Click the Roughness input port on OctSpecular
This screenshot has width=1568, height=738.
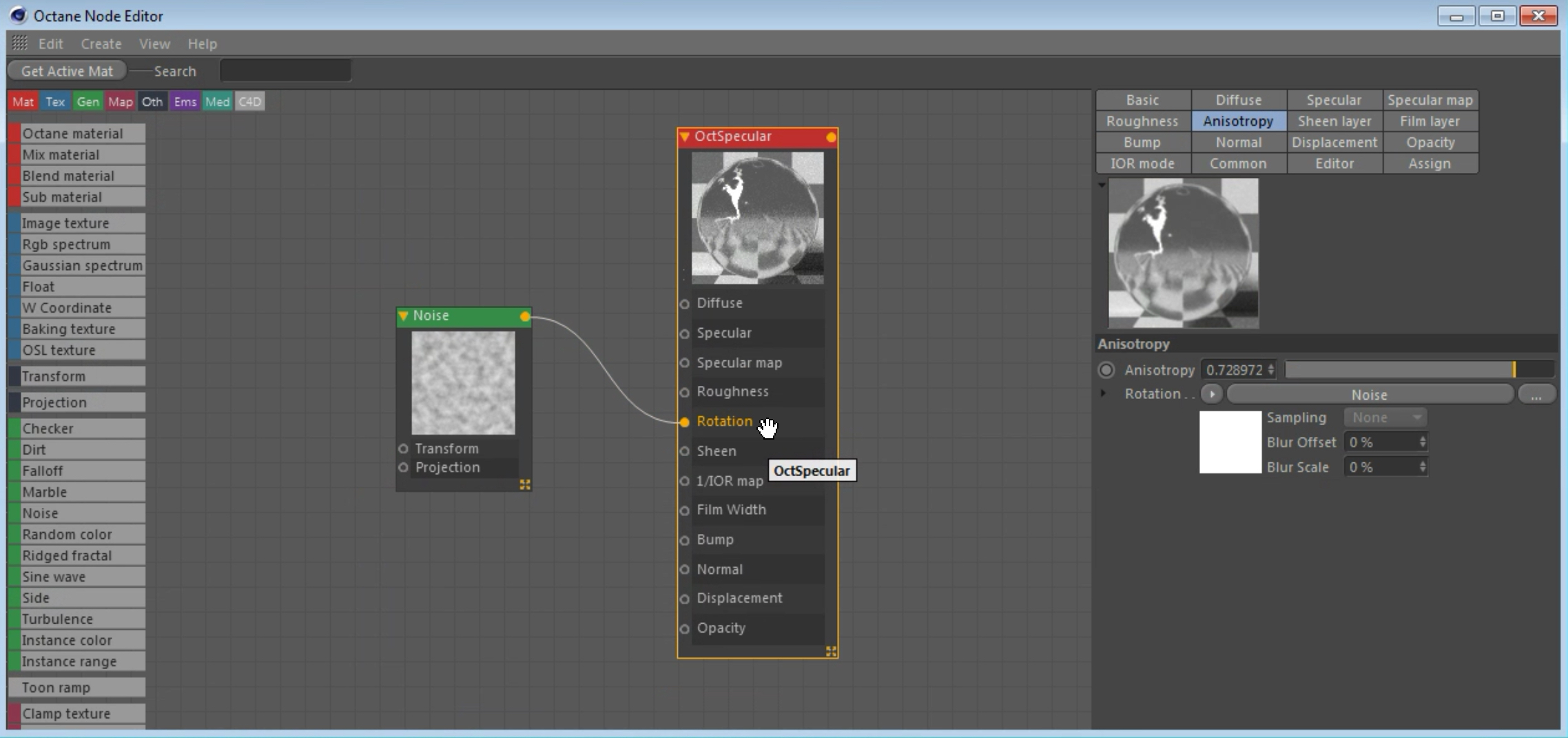[685, 392]
